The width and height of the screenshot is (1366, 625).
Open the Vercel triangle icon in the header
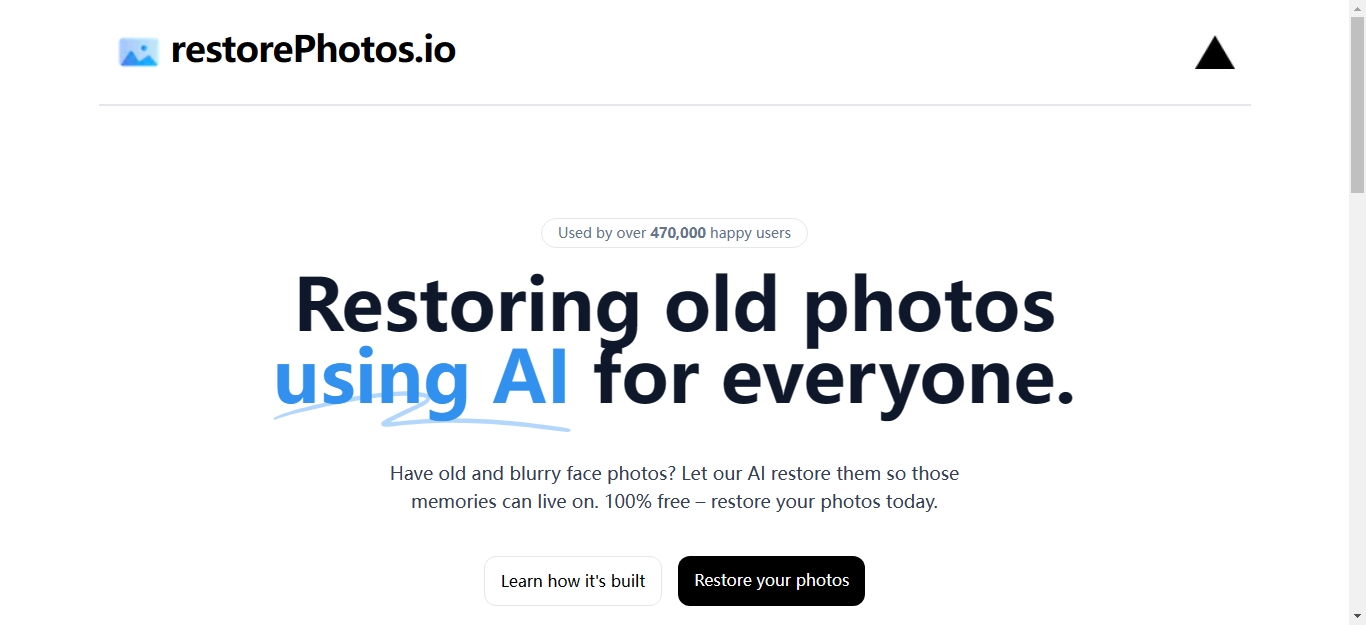click(x=1215, y=53)
